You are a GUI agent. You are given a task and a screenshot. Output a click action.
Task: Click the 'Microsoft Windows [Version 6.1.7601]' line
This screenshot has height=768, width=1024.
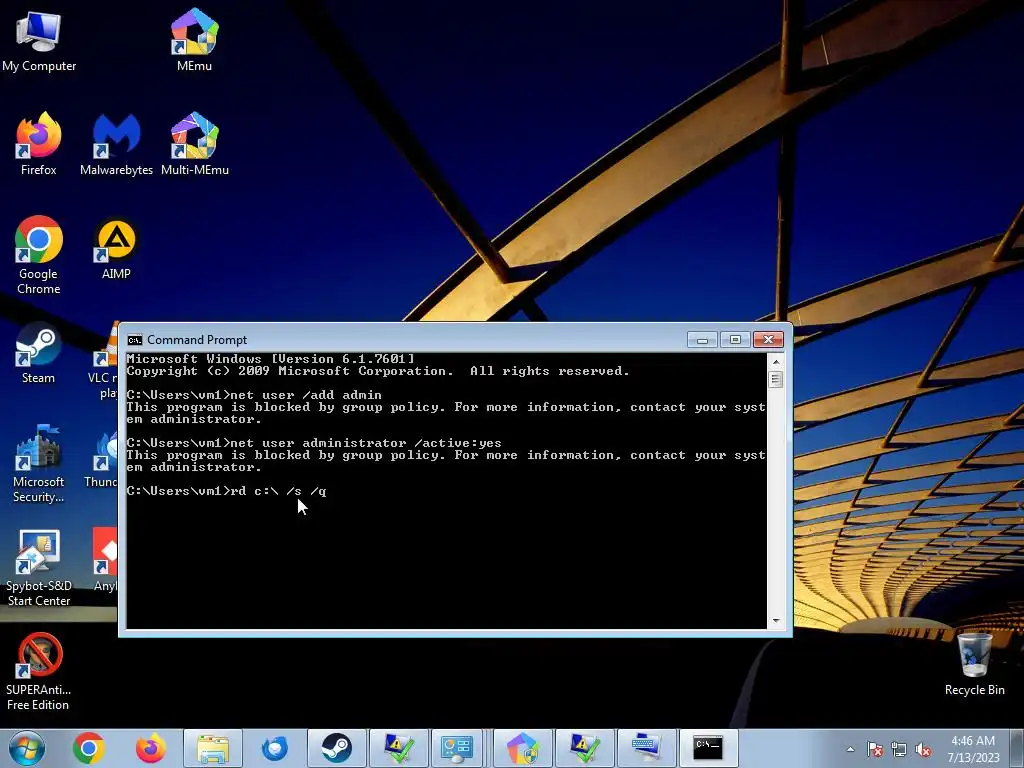click(270, 359)
